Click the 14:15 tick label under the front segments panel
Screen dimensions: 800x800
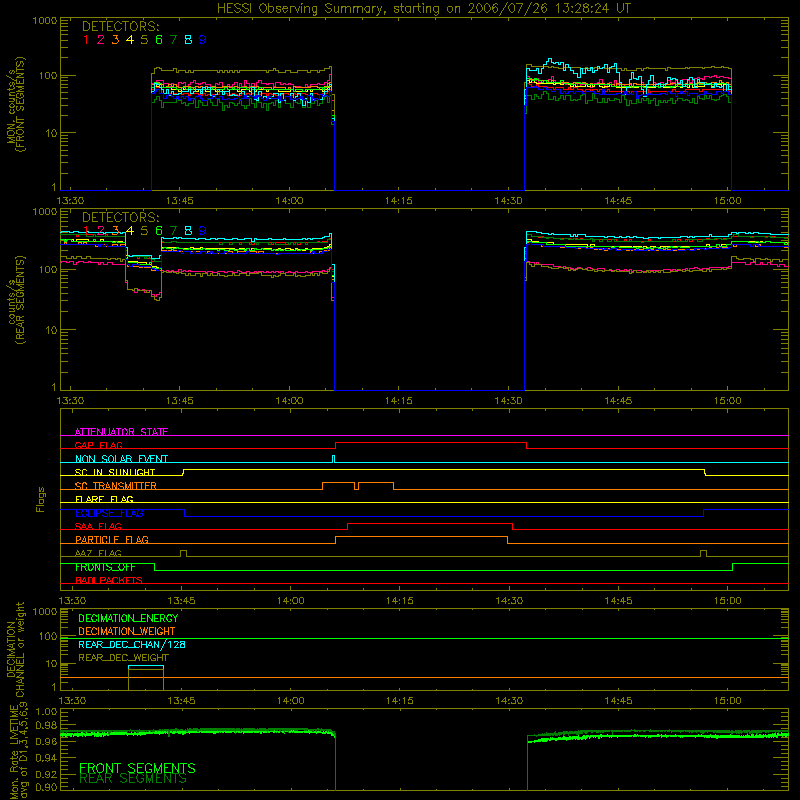(398, 201)
